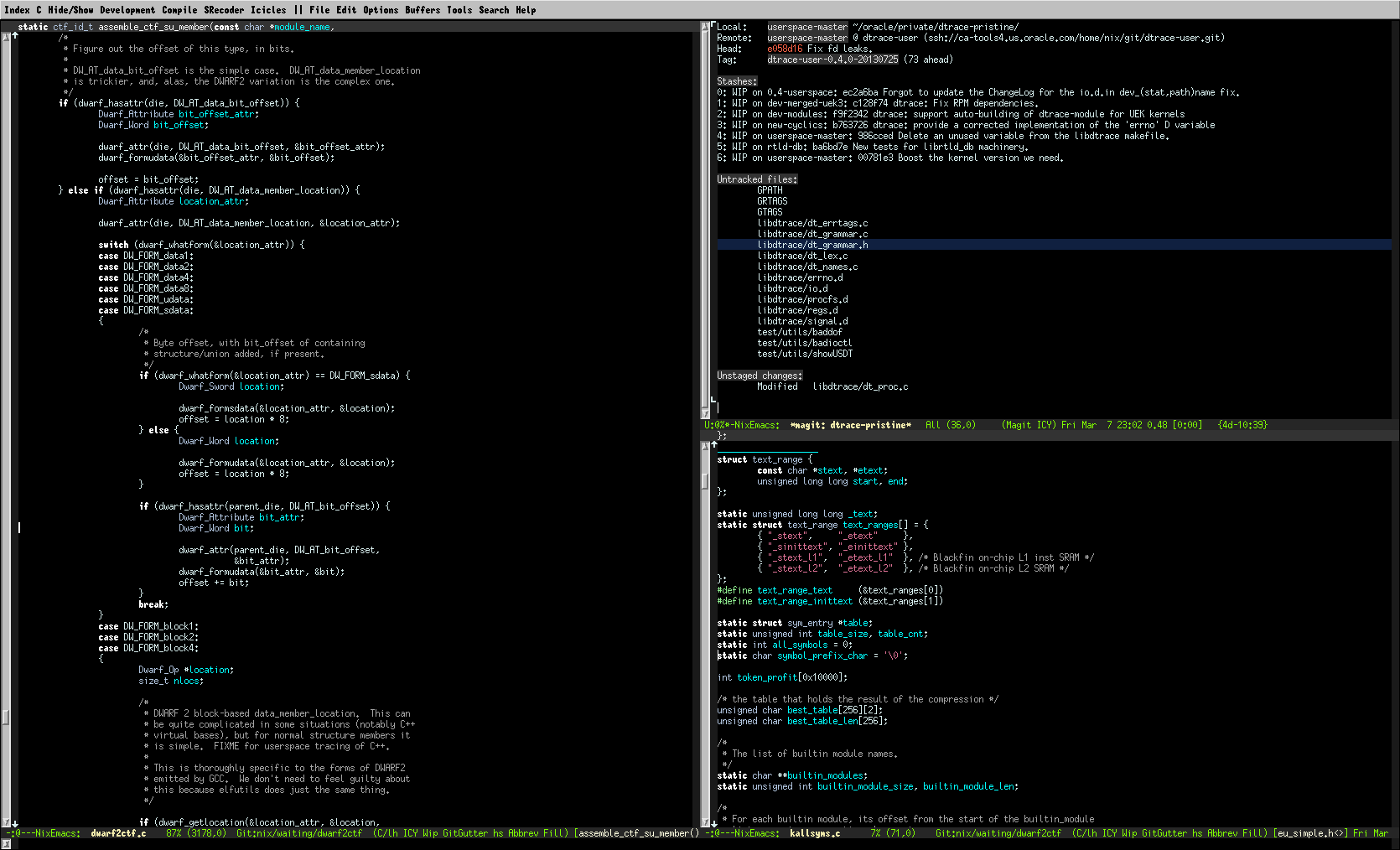Click kallsyms.c buffer name in mode line
Image resolution: width=1400 pixels, height=850 pixels.
coord(815,833)
